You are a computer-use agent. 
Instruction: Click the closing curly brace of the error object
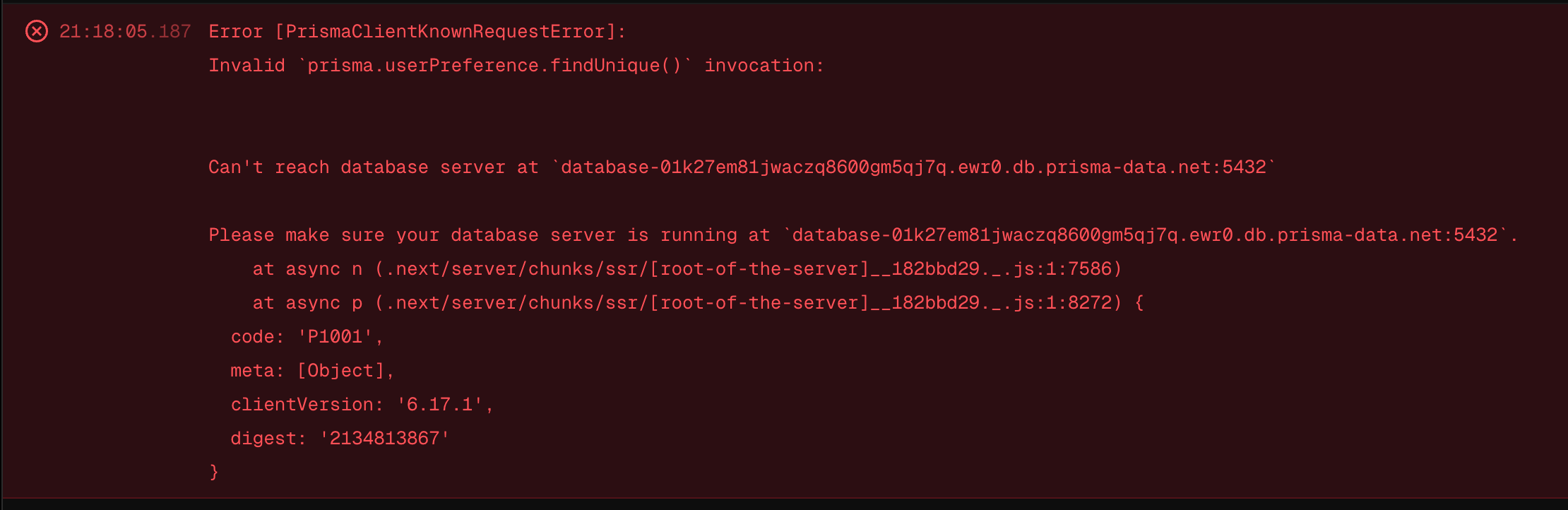pyautogui.click(x=214, y=471)
